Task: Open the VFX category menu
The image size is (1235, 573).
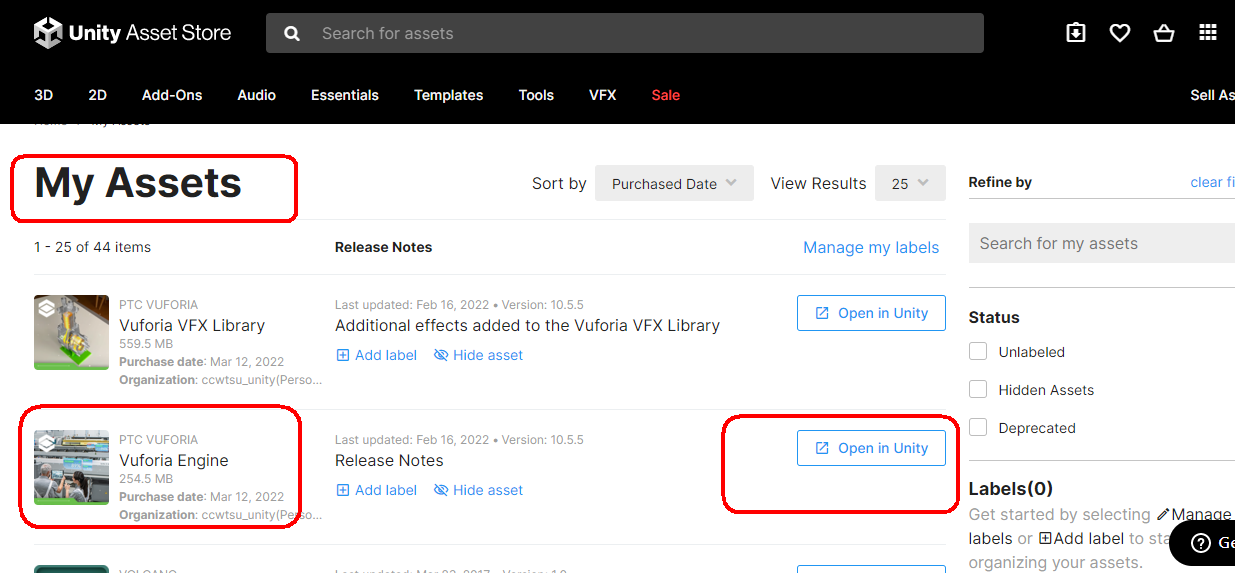Action: tap(603, 95)
